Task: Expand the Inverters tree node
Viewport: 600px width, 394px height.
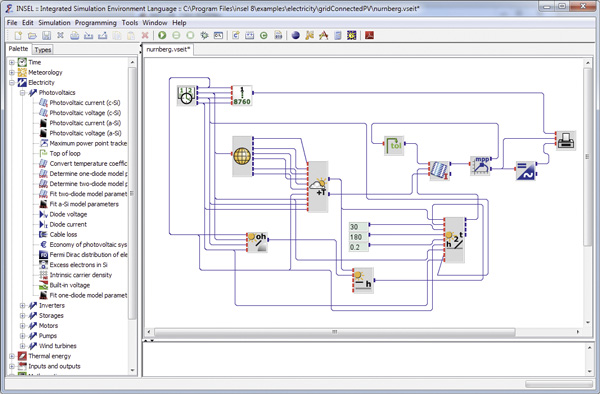Action: tap(23, 305)
